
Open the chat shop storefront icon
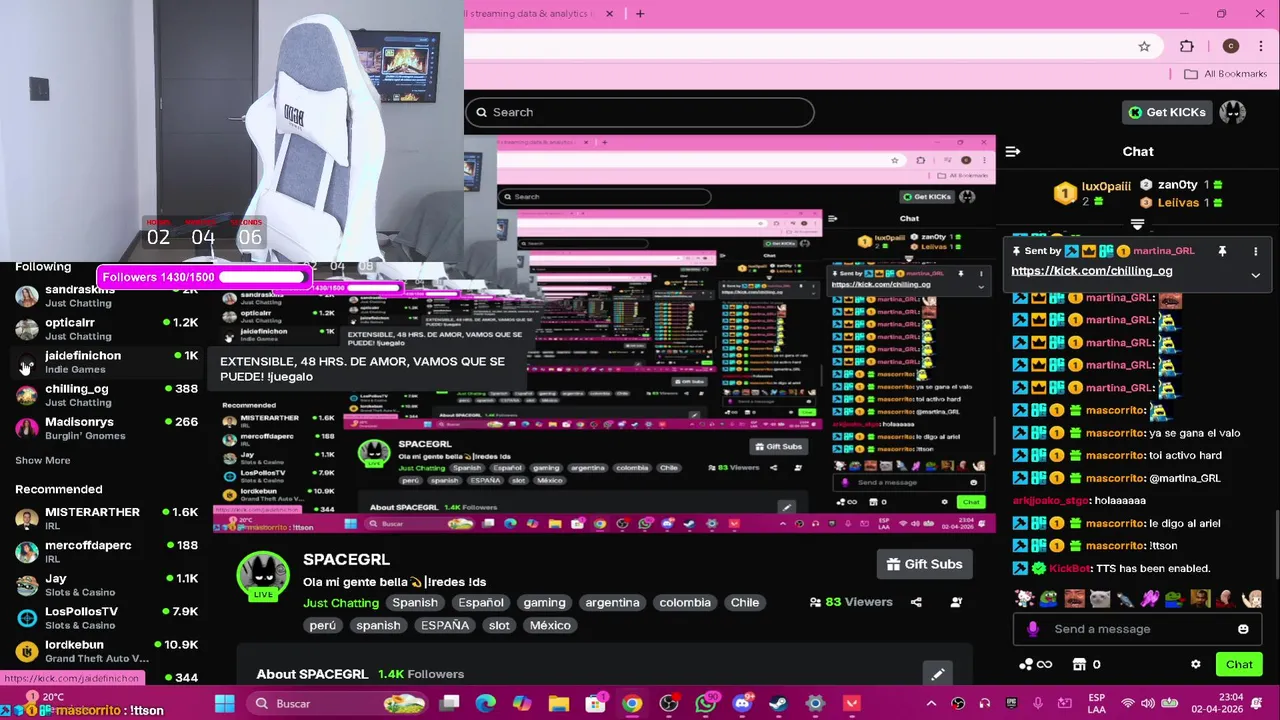pyautogui.click(x=1079, y=664)
